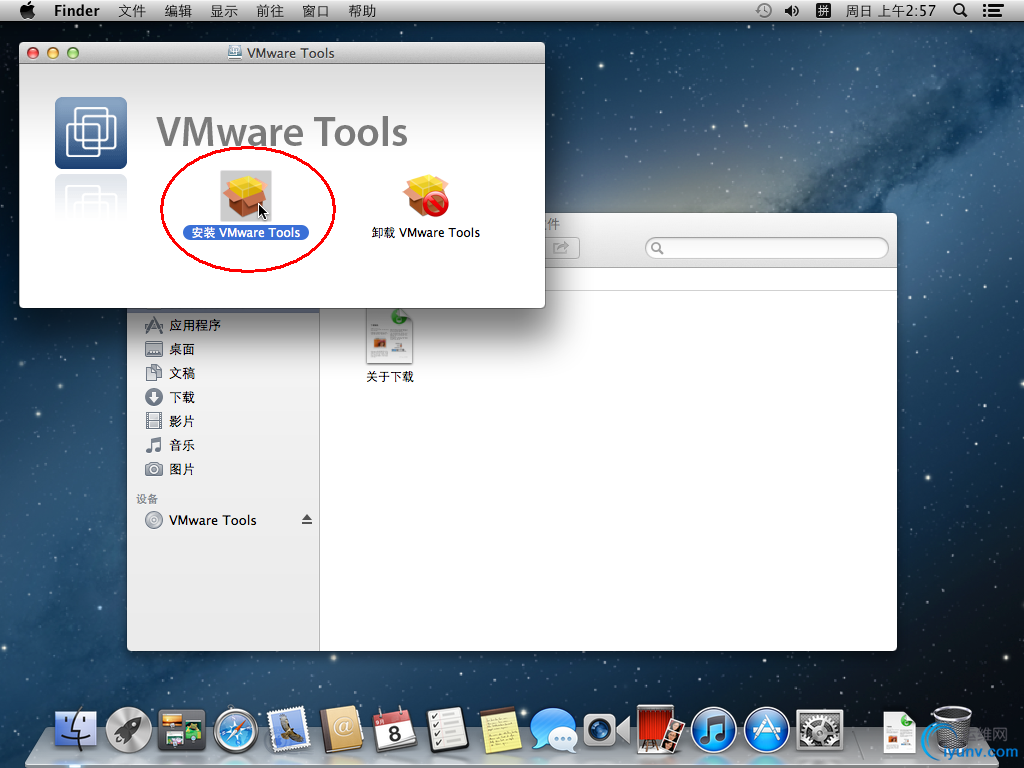Open App Store from the Dock

tap(767, 729)
